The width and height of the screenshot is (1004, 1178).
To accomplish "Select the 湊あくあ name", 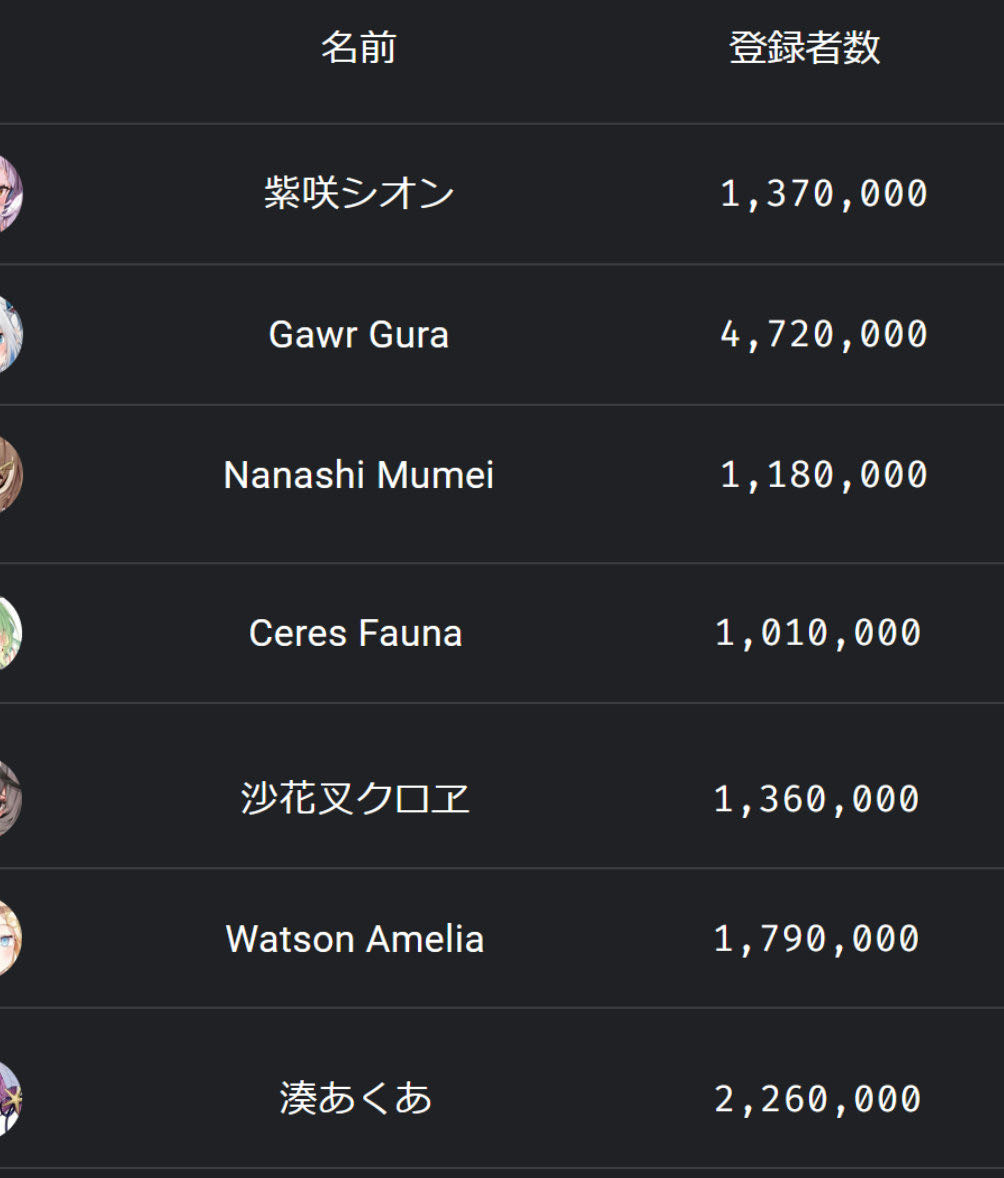I will point(355,1098).
